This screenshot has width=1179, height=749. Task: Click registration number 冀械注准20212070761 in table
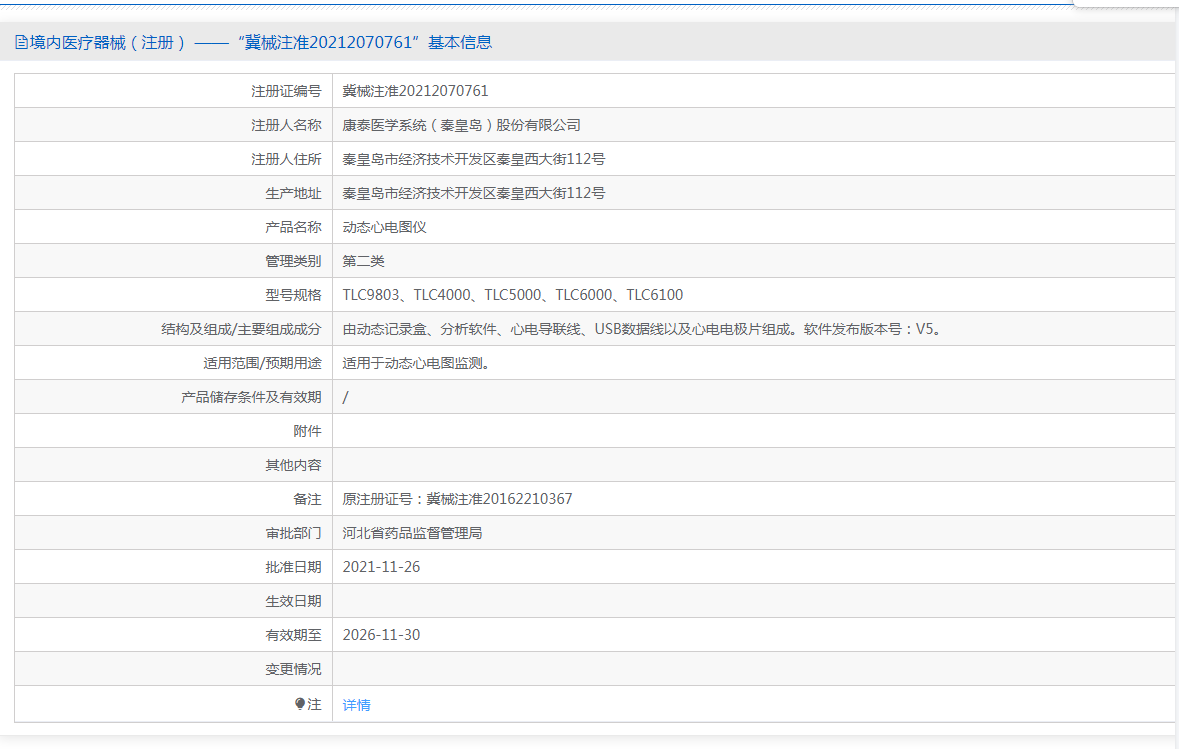point(415,91)
